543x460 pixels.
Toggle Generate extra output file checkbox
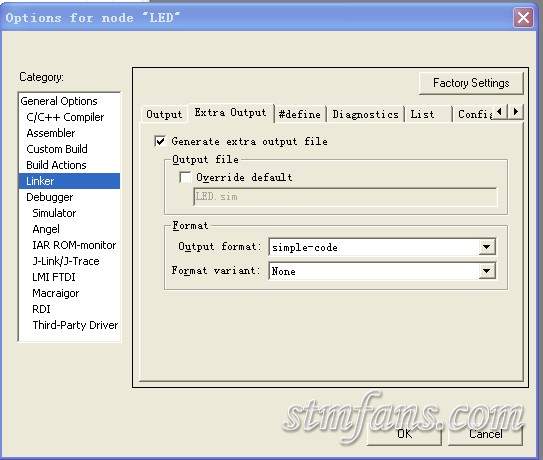[x=160, y=141]
